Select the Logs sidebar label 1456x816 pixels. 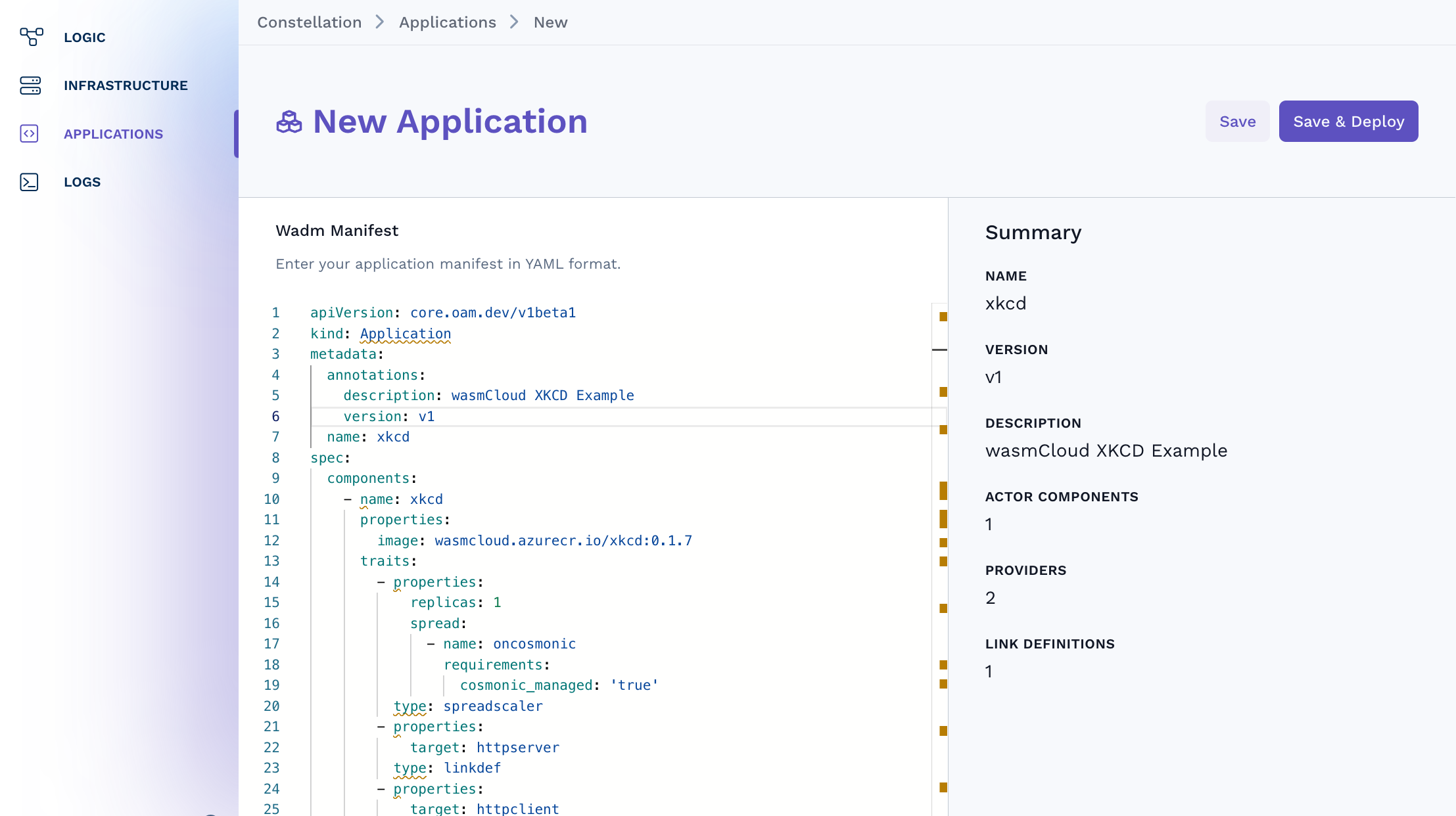[x=82, y=182]
